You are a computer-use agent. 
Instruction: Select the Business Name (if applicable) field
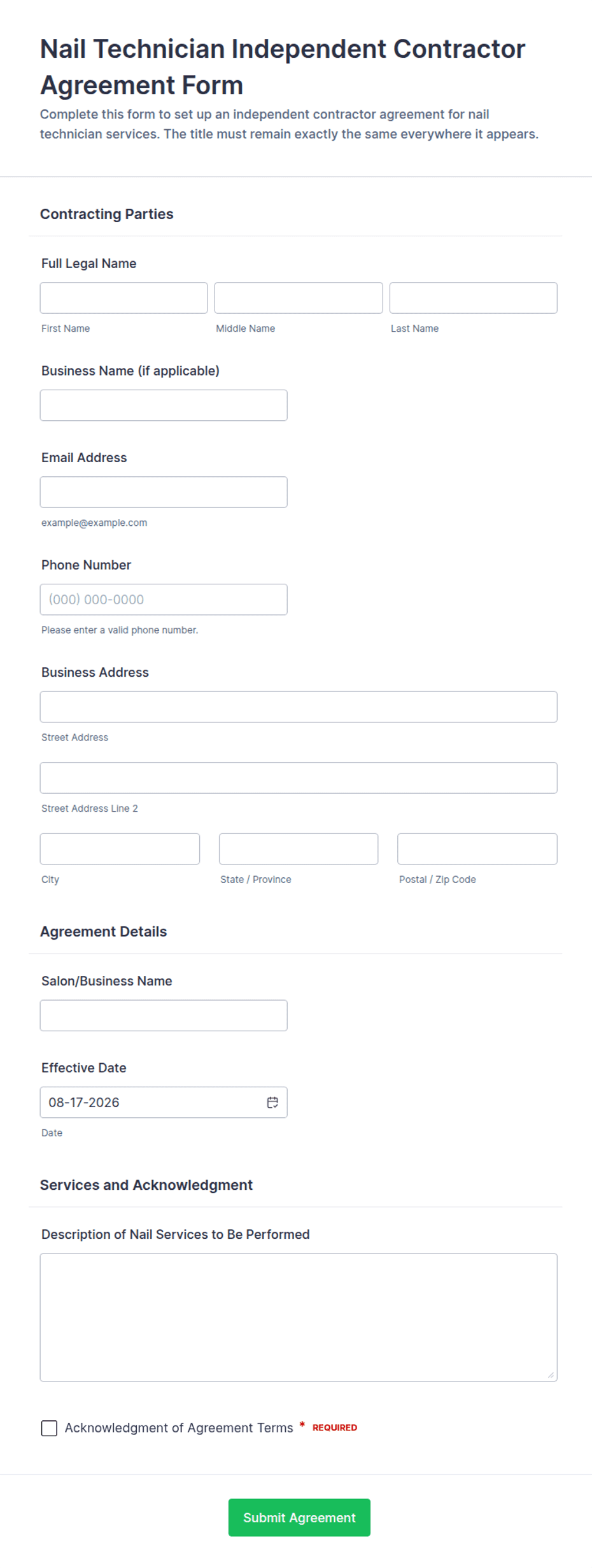164,405
